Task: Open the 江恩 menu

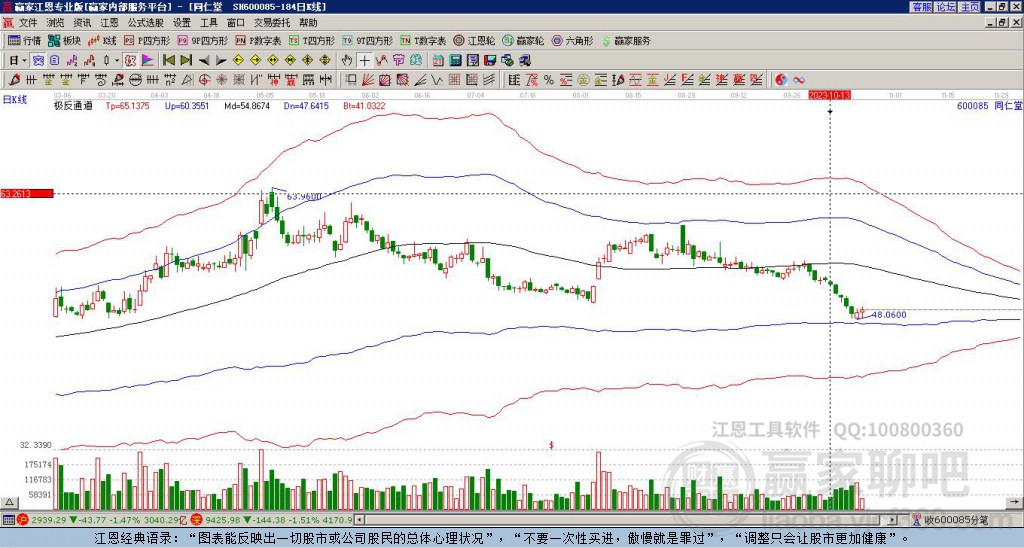Action: [109, 23]
